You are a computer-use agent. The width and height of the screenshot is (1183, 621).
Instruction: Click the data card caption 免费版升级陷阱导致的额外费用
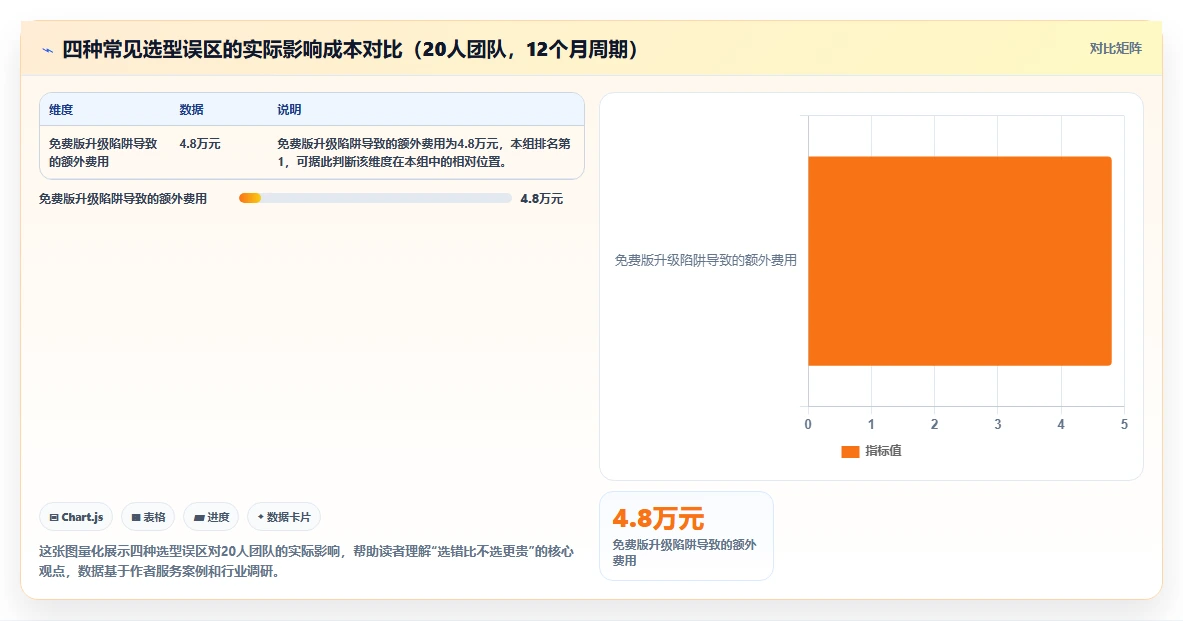[x=684, y=552]
